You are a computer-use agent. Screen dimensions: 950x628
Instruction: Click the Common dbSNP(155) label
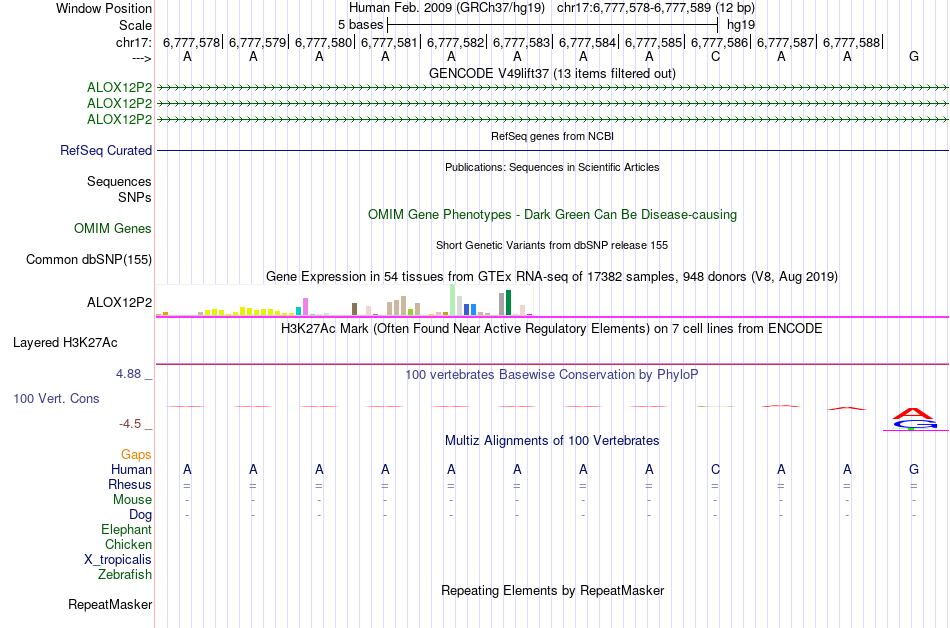point(89,259)
